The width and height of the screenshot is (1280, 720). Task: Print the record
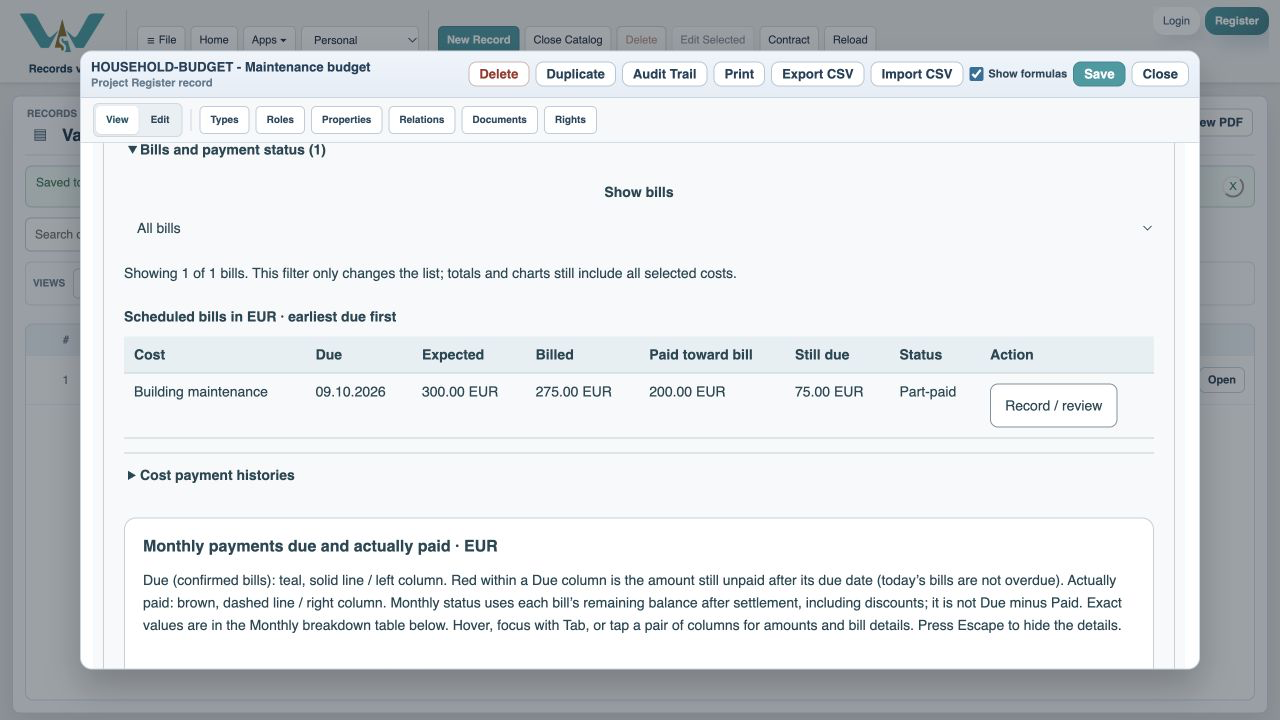point(739,74)
